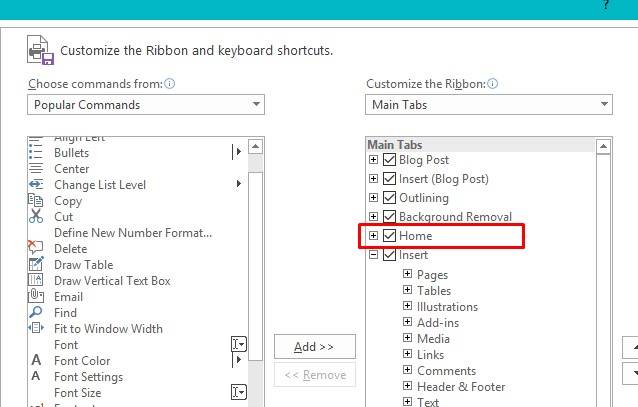The height and width of the screenshot is (407, 638).
Task: Click the Change List Level icon
Action: click(35, 184)
